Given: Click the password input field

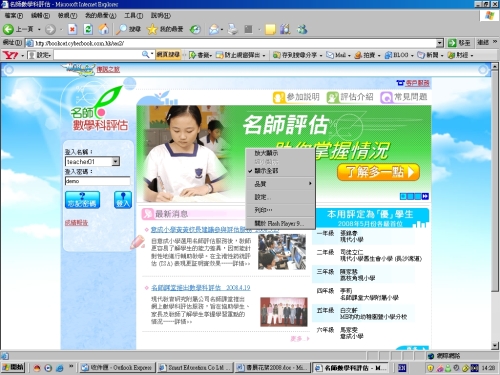Looking at the screenshot, I should pos(97,181).
